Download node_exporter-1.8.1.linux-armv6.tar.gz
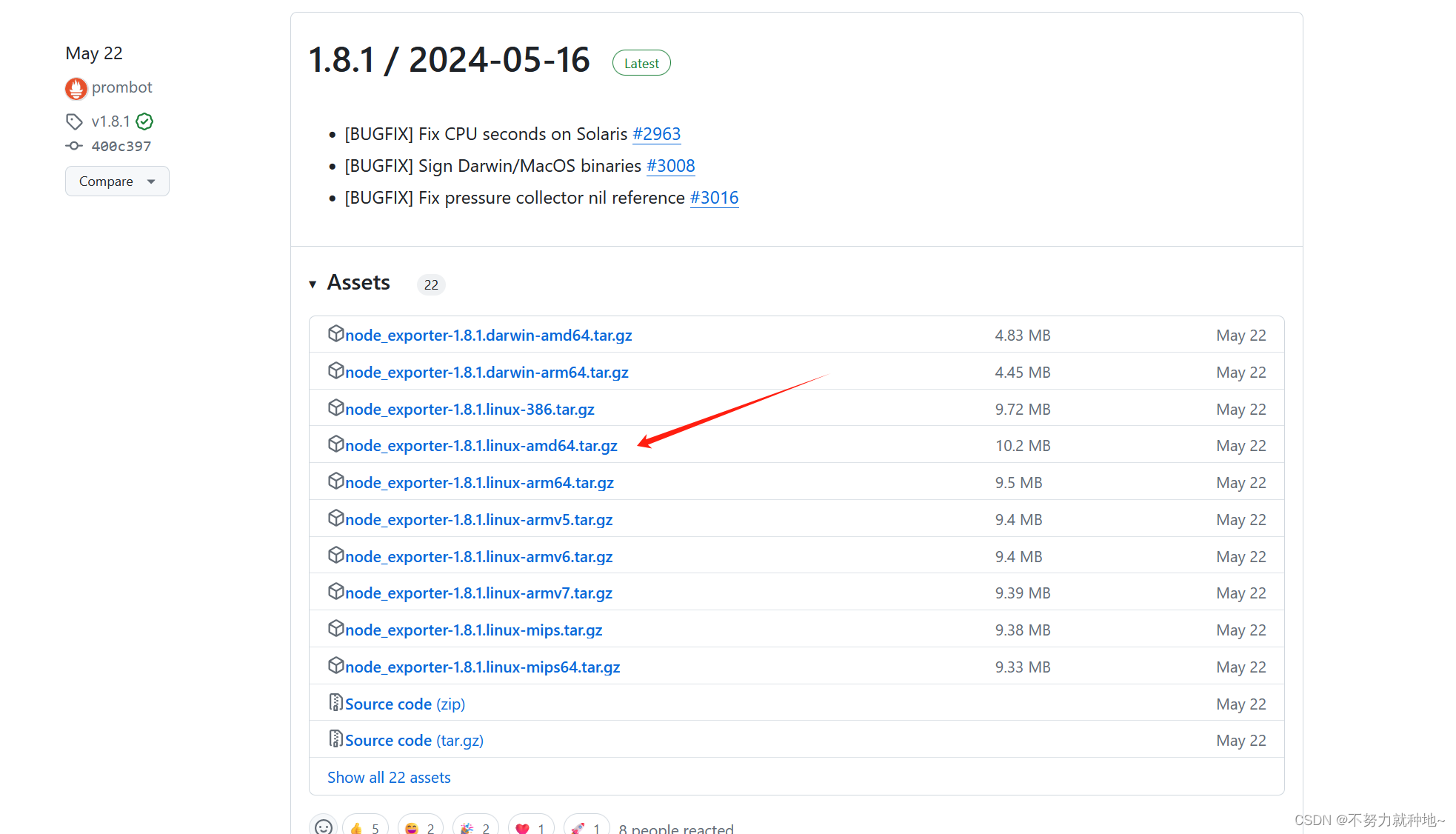This screenshot has height=834, width=1456. tap(479, 557)
